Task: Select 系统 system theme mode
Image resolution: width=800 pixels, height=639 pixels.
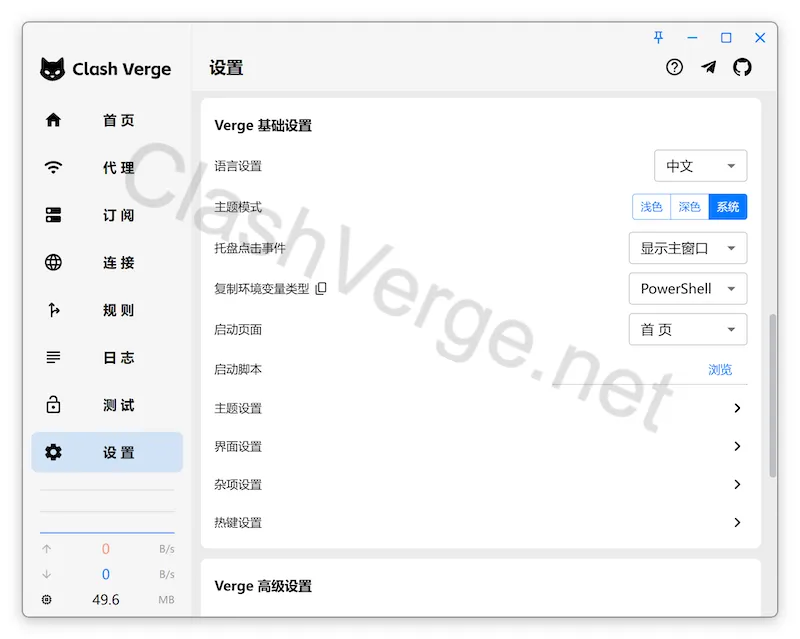Action: coord(728,207)
